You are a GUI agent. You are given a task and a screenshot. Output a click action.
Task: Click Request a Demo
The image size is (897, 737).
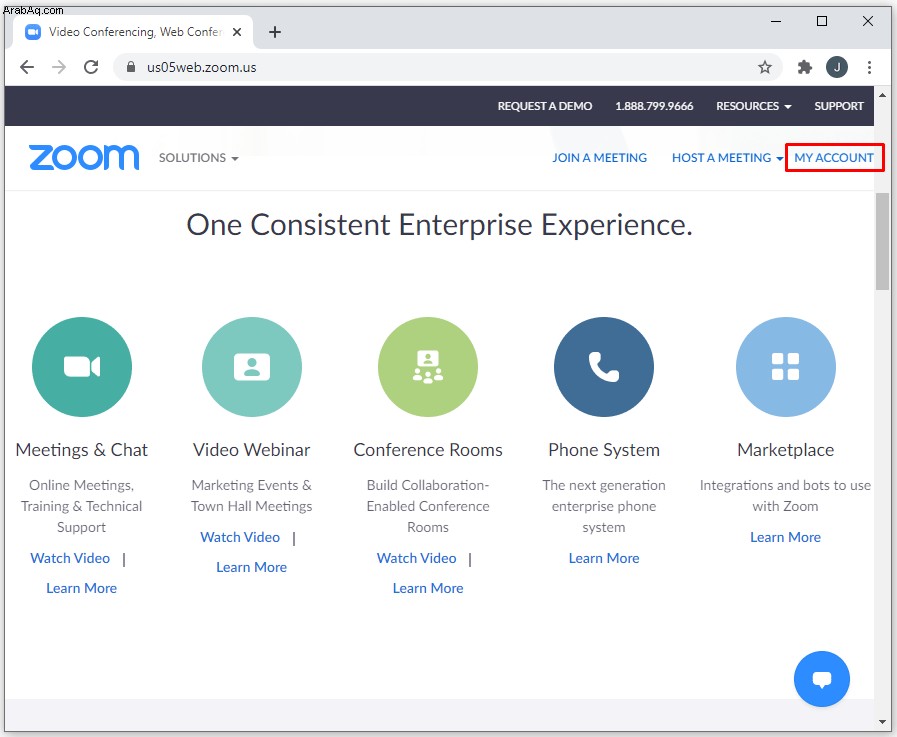pos(545,106)
